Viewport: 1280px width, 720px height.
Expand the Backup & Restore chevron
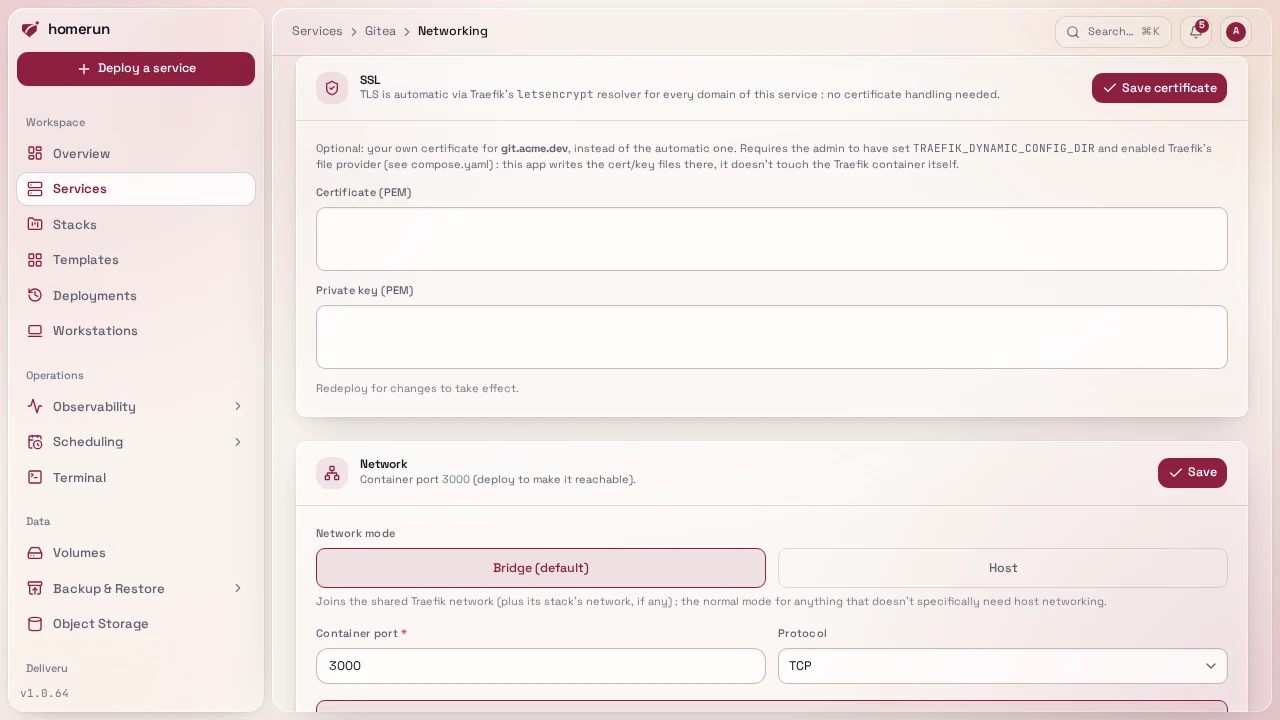(238, 589)
